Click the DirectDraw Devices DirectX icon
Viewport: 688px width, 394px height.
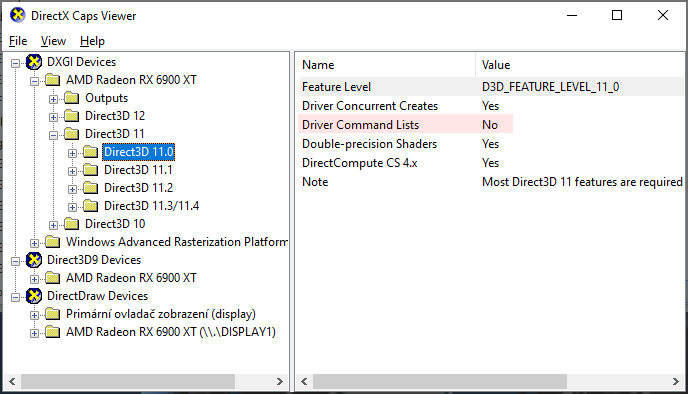[x=34, y=296]
